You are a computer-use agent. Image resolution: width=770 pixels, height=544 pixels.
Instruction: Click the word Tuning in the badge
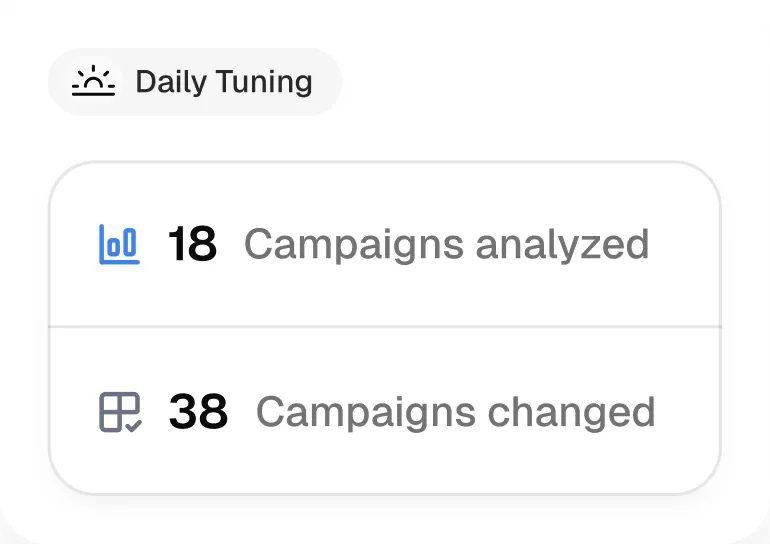tap(264, 82)
